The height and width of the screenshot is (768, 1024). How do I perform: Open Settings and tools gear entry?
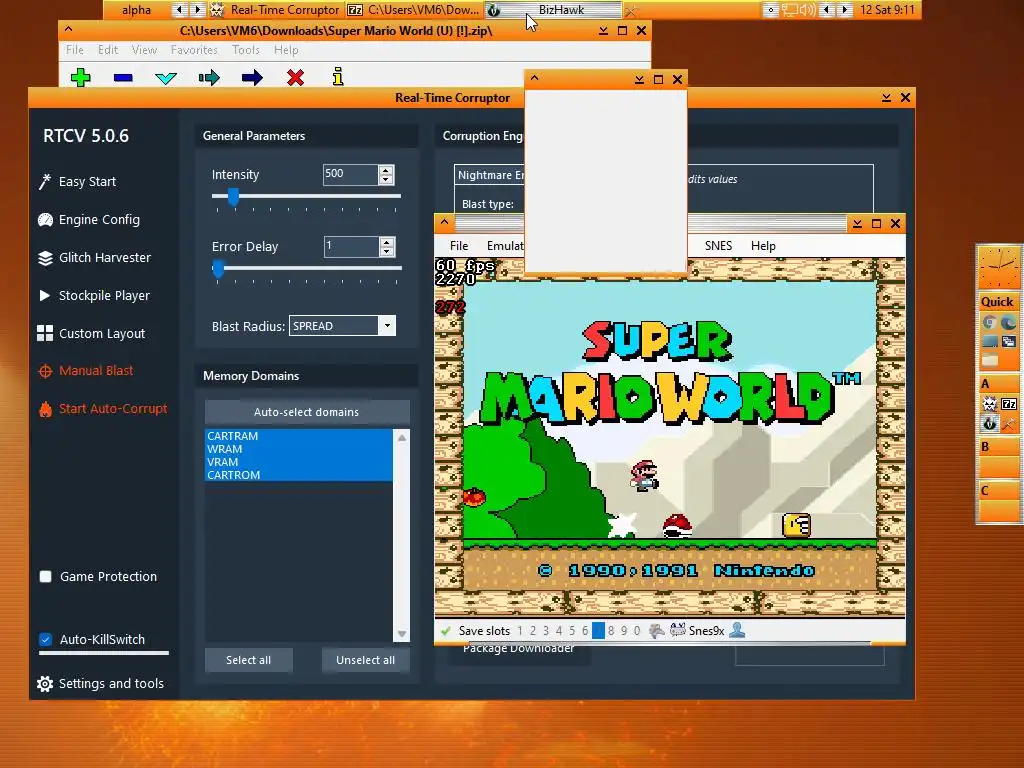[101, 683]
